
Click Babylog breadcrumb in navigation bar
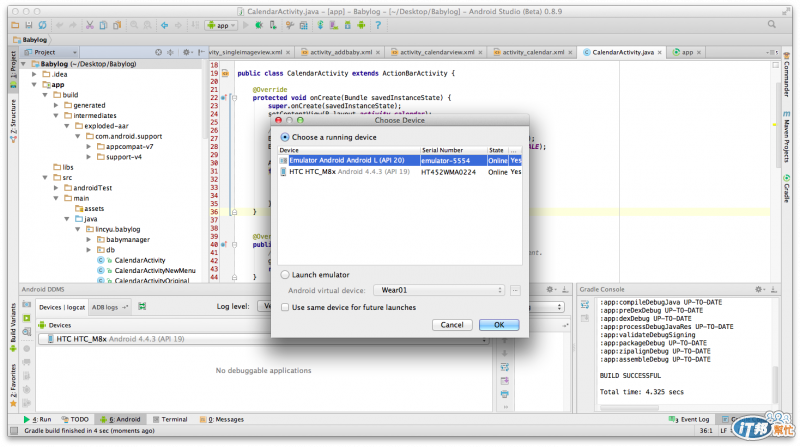[31, 40]
